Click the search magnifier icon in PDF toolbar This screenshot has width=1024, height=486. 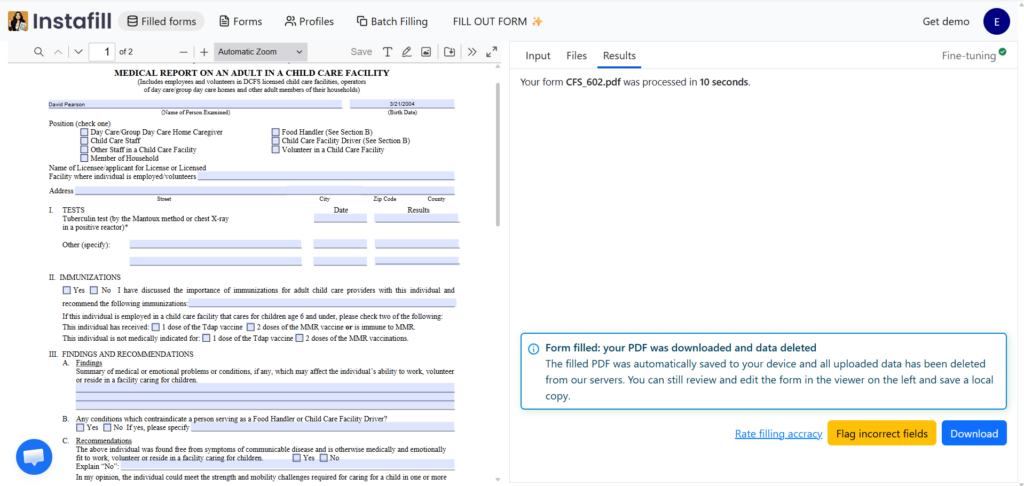tap(39, 52)
